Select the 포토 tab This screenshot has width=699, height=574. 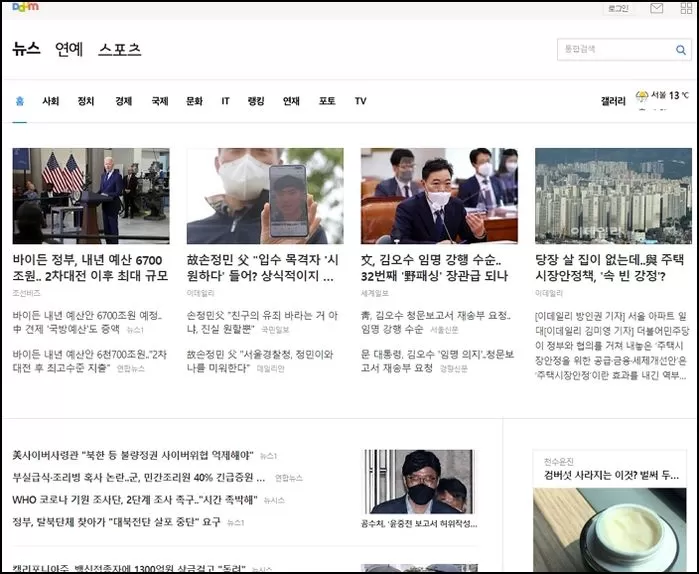pyautogui.click(x=327, y=101)
